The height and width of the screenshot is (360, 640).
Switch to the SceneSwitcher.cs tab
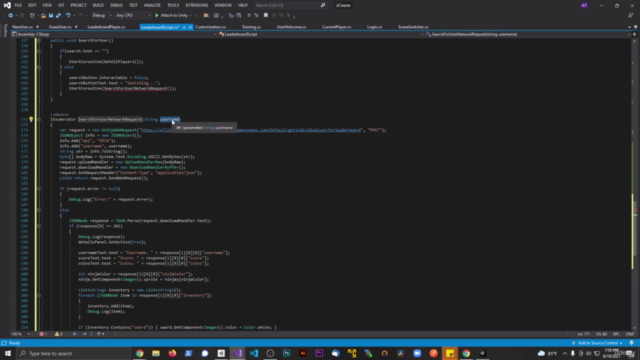(413, 27)
